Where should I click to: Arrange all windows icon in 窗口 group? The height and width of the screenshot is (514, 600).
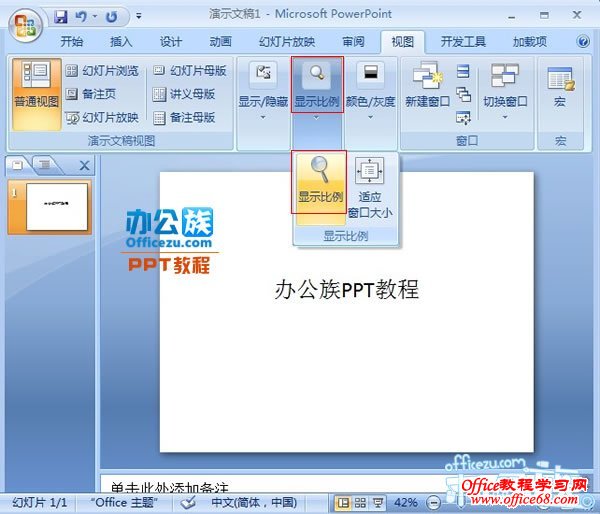tap(463, 71)
